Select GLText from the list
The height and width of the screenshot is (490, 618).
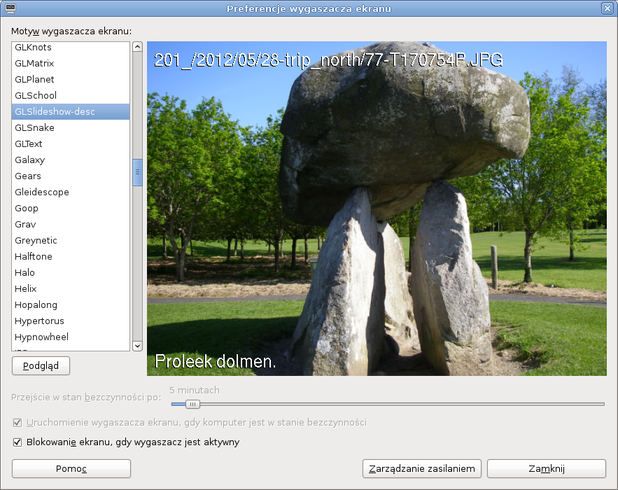(71, 144)
